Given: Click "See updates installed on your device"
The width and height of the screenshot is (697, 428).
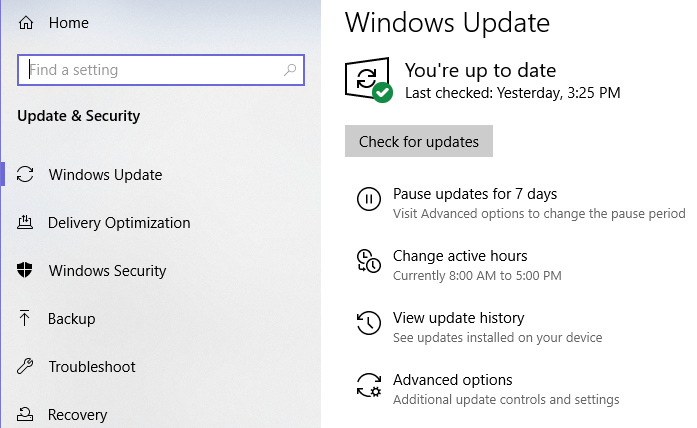Looking at the screenshot, I should coord(497,337).
